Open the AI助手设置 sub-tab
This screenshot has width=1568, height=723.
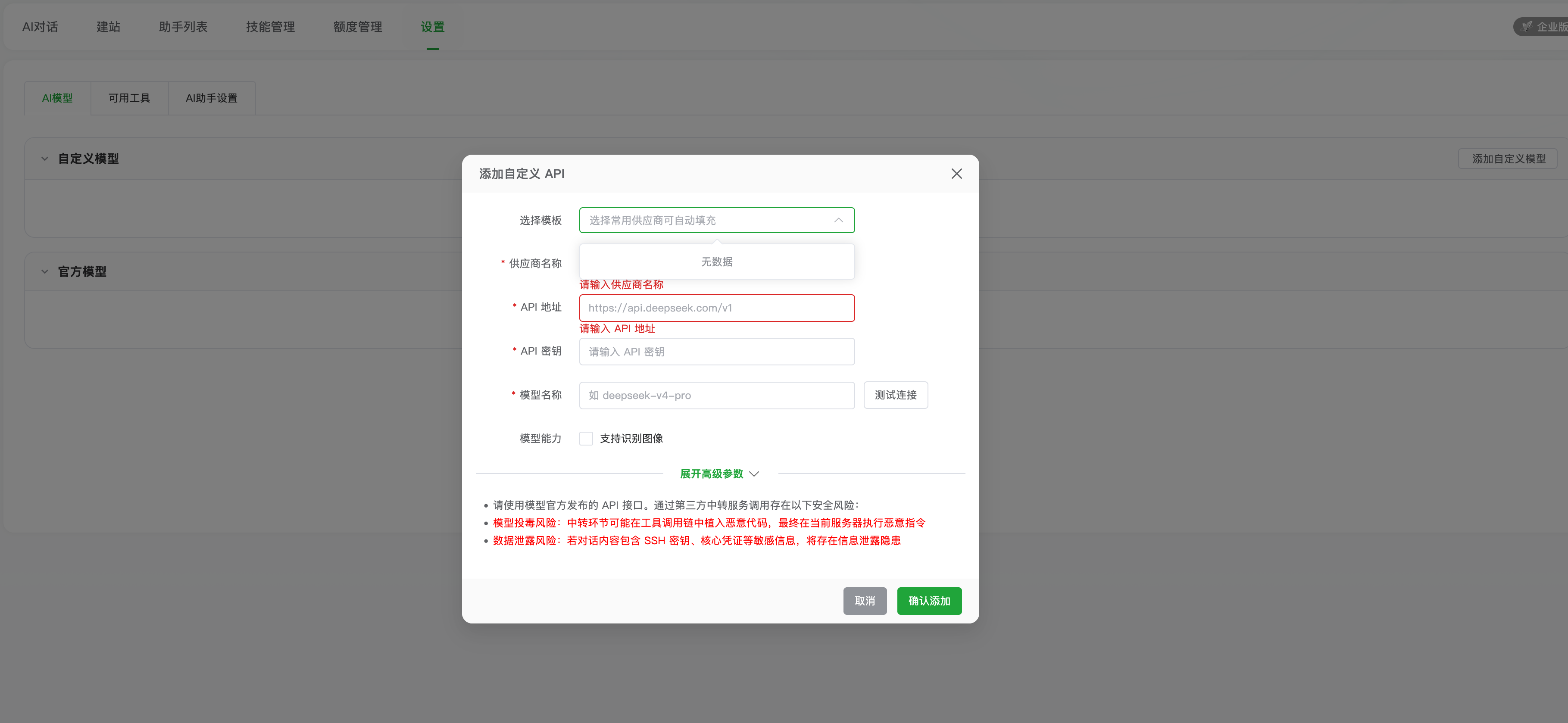click(211, 98)
